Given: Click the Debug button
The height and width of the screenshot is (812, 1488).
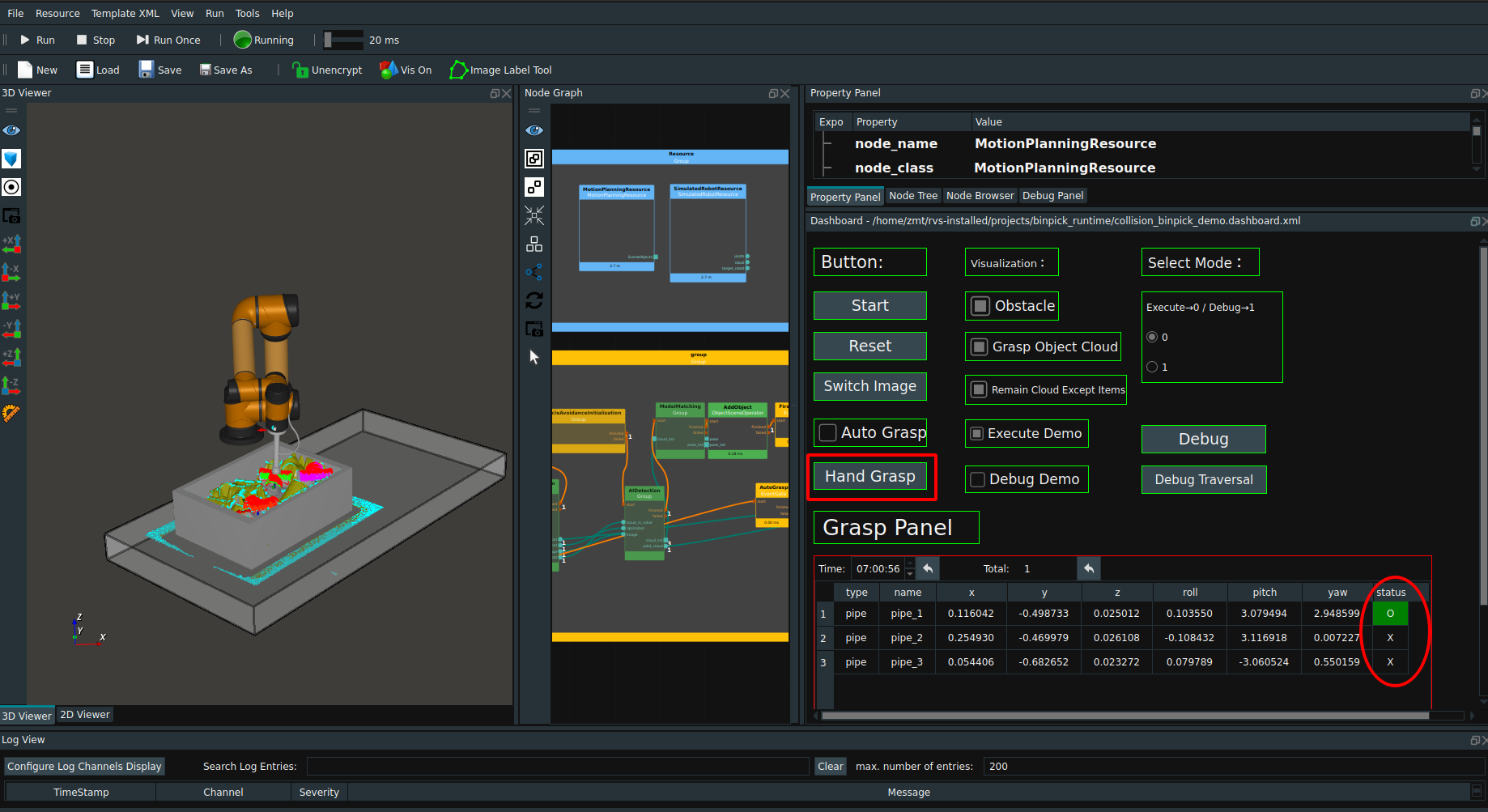Looking at the screenshot, I should [1204, 439].
